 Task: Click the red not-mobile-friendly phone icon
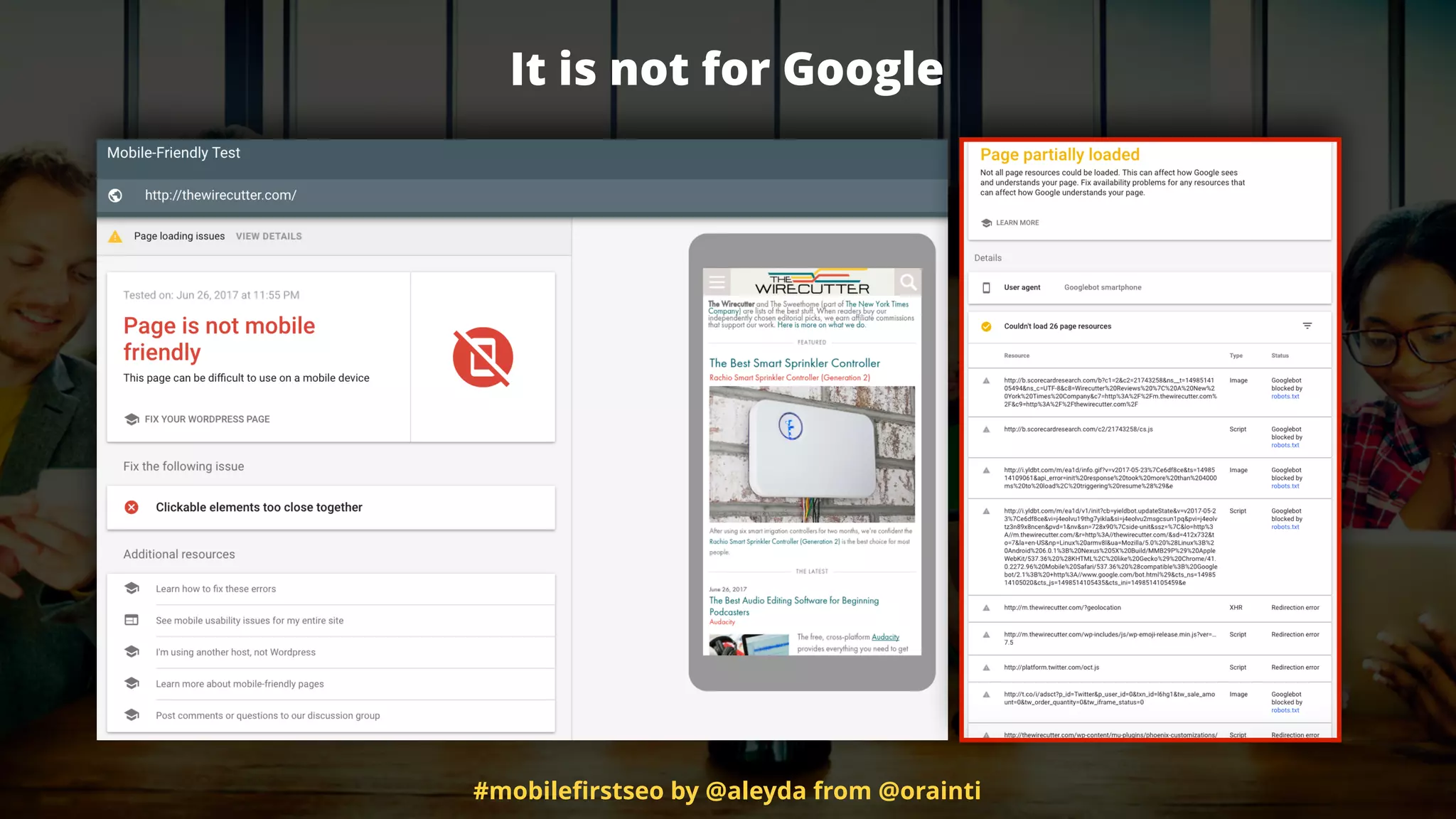(x=483, y=357)
